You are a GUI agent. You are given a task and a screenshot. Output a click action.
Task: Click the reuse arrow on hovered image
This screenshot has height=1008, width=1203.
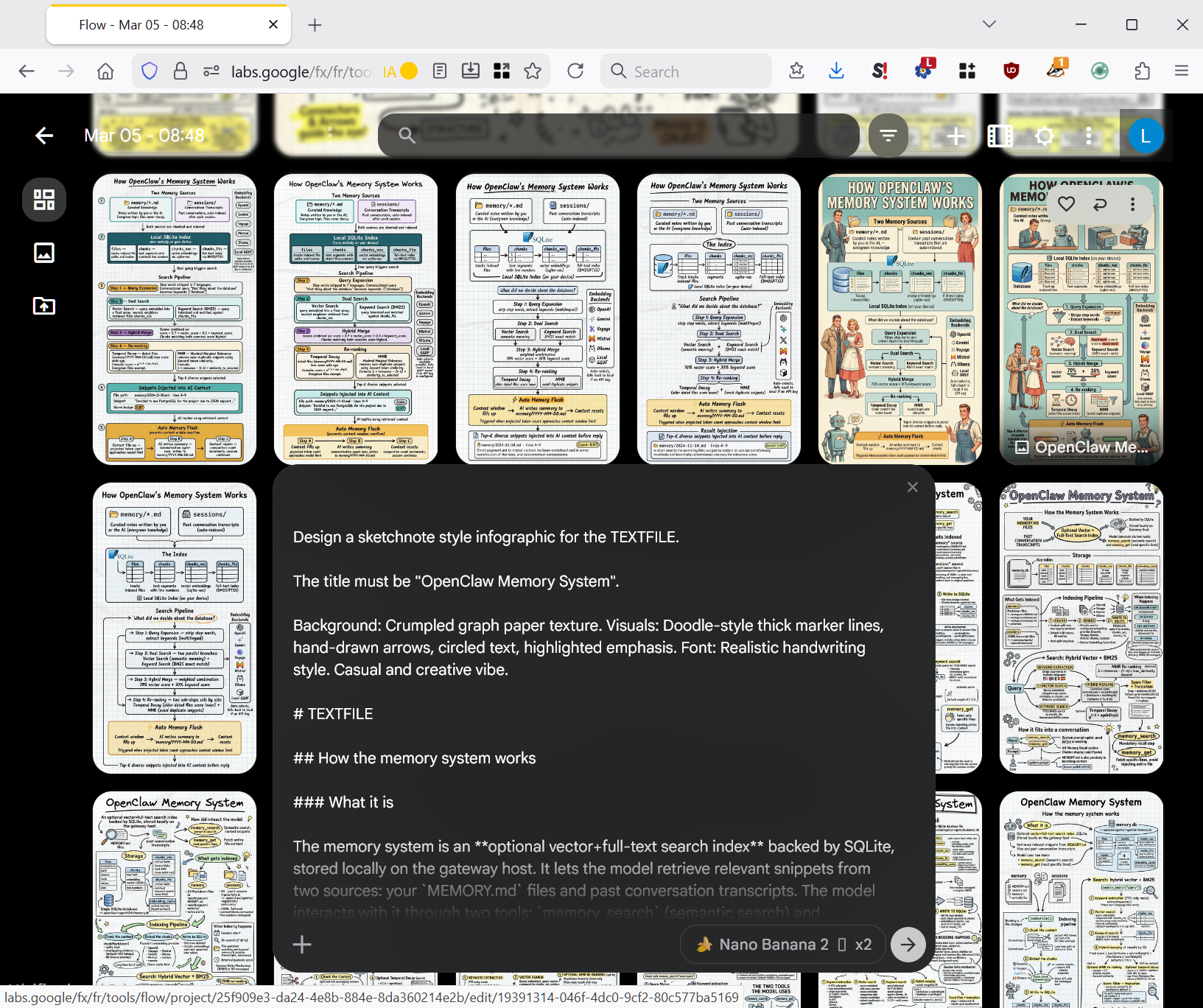pyautogui.click(x=1100, y=204)
